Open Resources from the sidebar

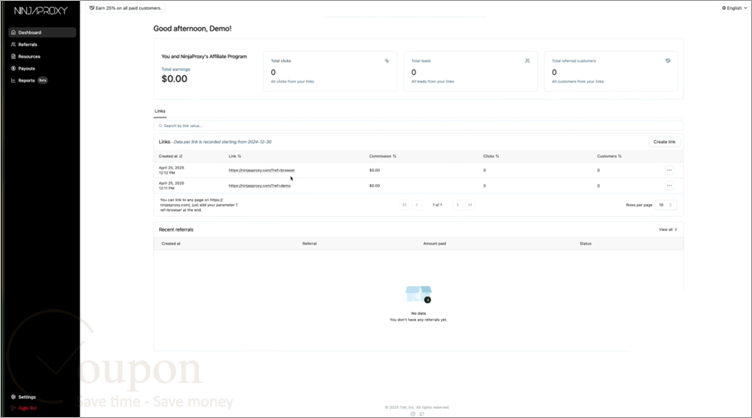42,57
